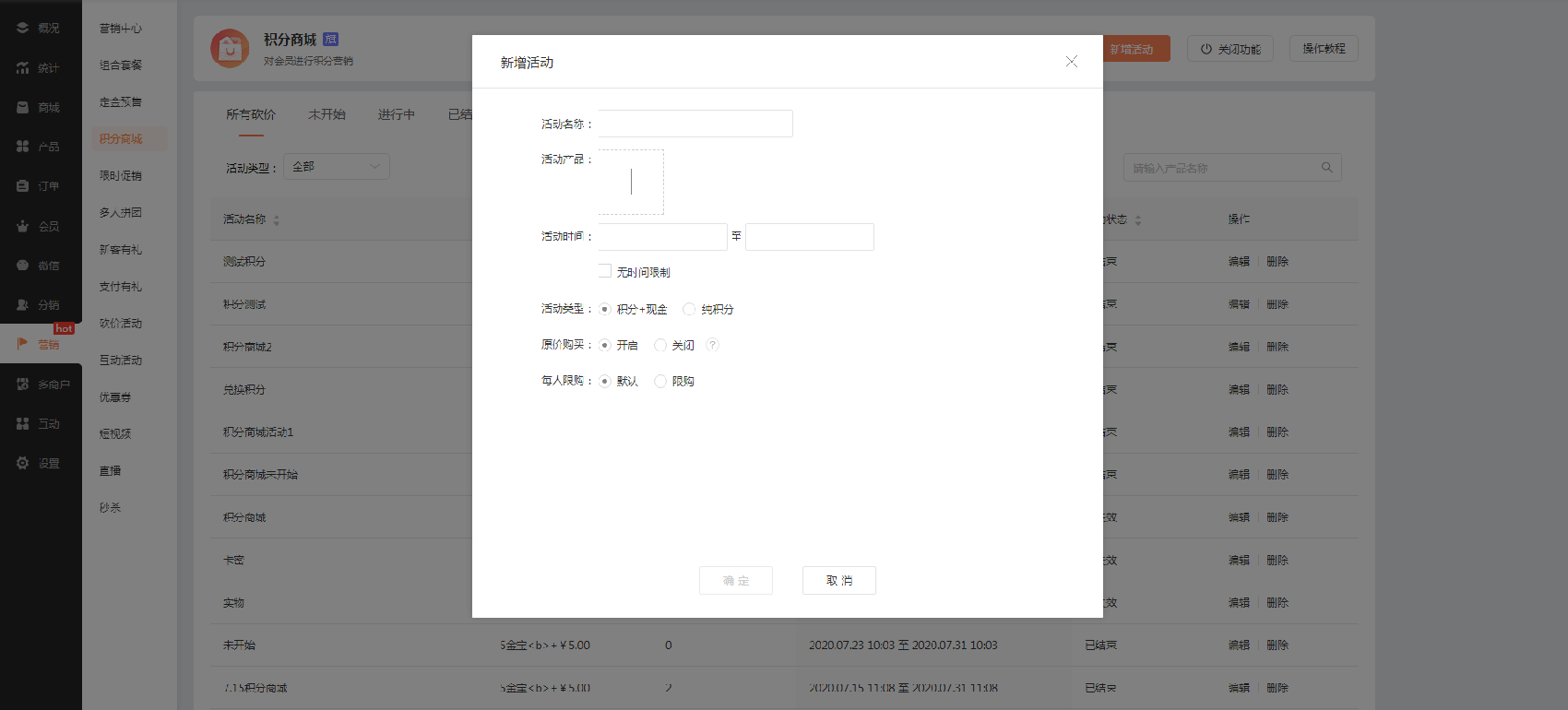Open the 统计 statistics sidebar icon

click(22, 67)
